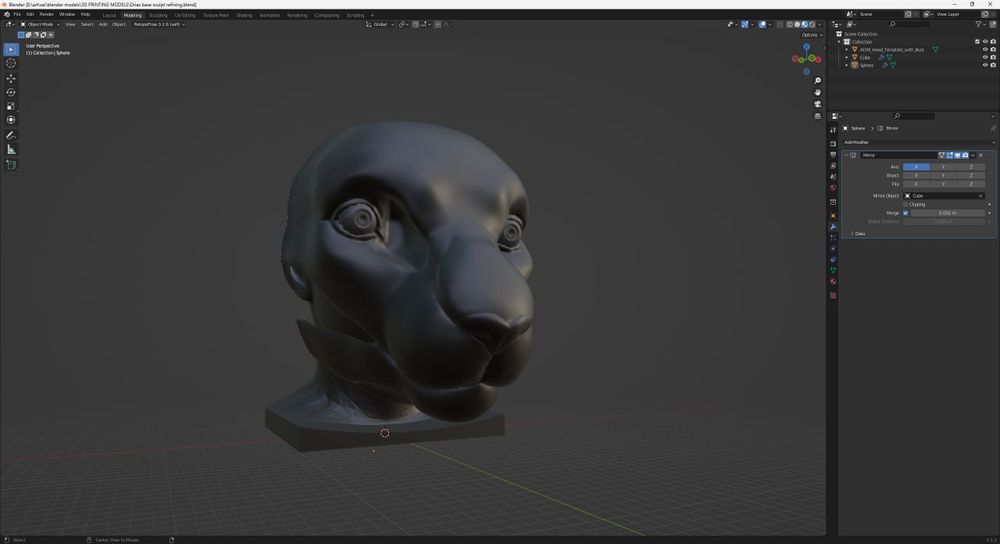
Task: Open the Modifier Properties wrench tab
Action: click(833, 227)
